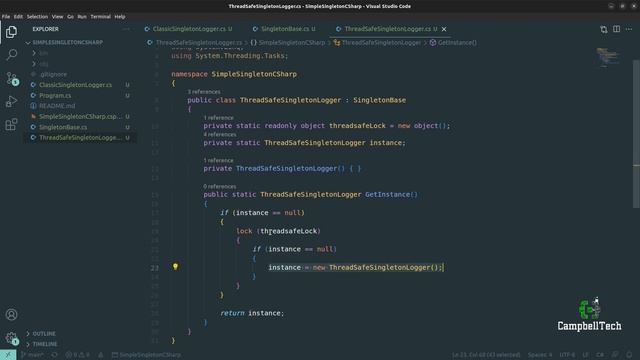Open the View menu
Viewport: 640px width, 360px height.
coord(58,17)
